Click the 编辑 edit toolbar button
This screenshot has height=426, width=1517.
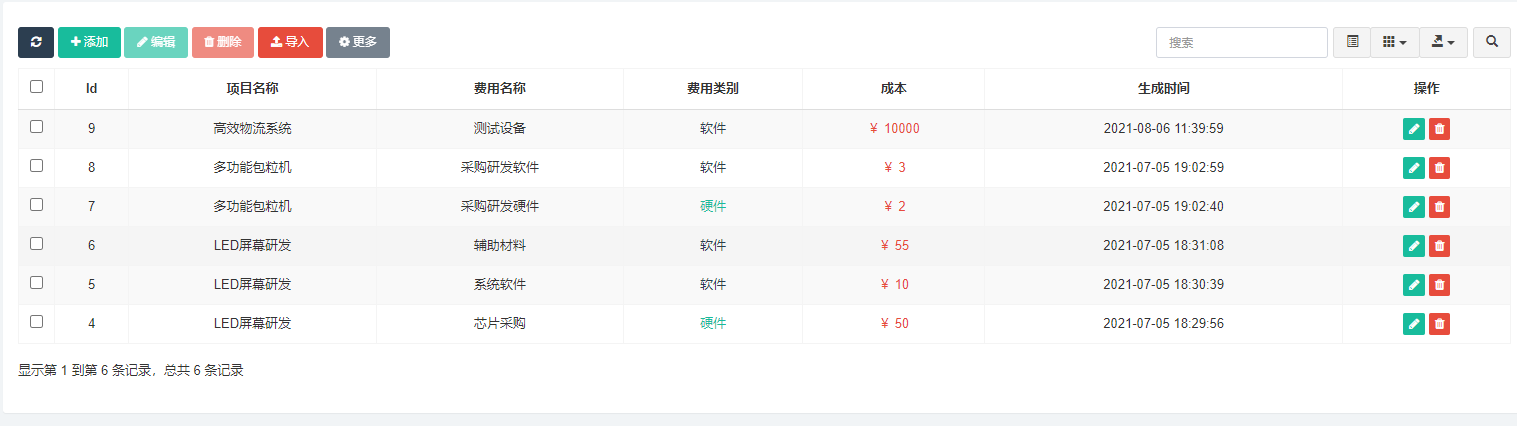(x=155, y=42)
